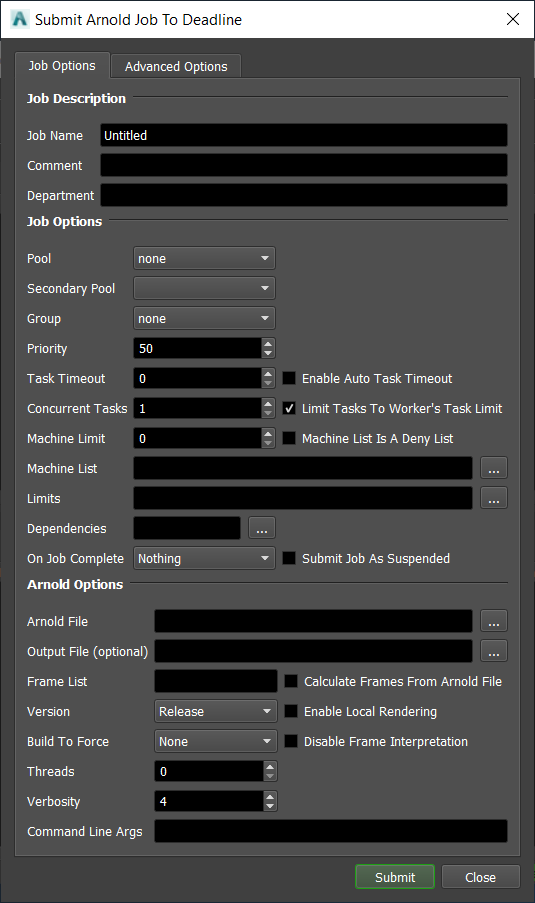Enable Auto Task Timeout checkbox
The height and width of the screenshot is (903, 535).
[289, 378]
